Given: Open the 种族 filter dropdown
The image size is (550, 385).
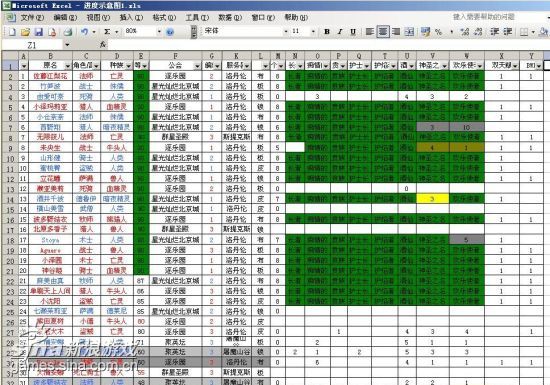Looking at the screenshot, I should pos(128,66).
